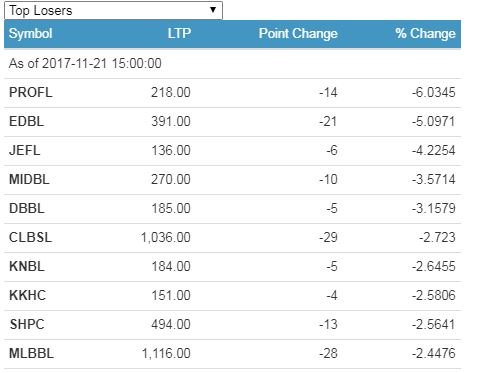This screenshot has height=373, width=477.
Task: Select the DBBL symbol
Action: coord(27,208)
